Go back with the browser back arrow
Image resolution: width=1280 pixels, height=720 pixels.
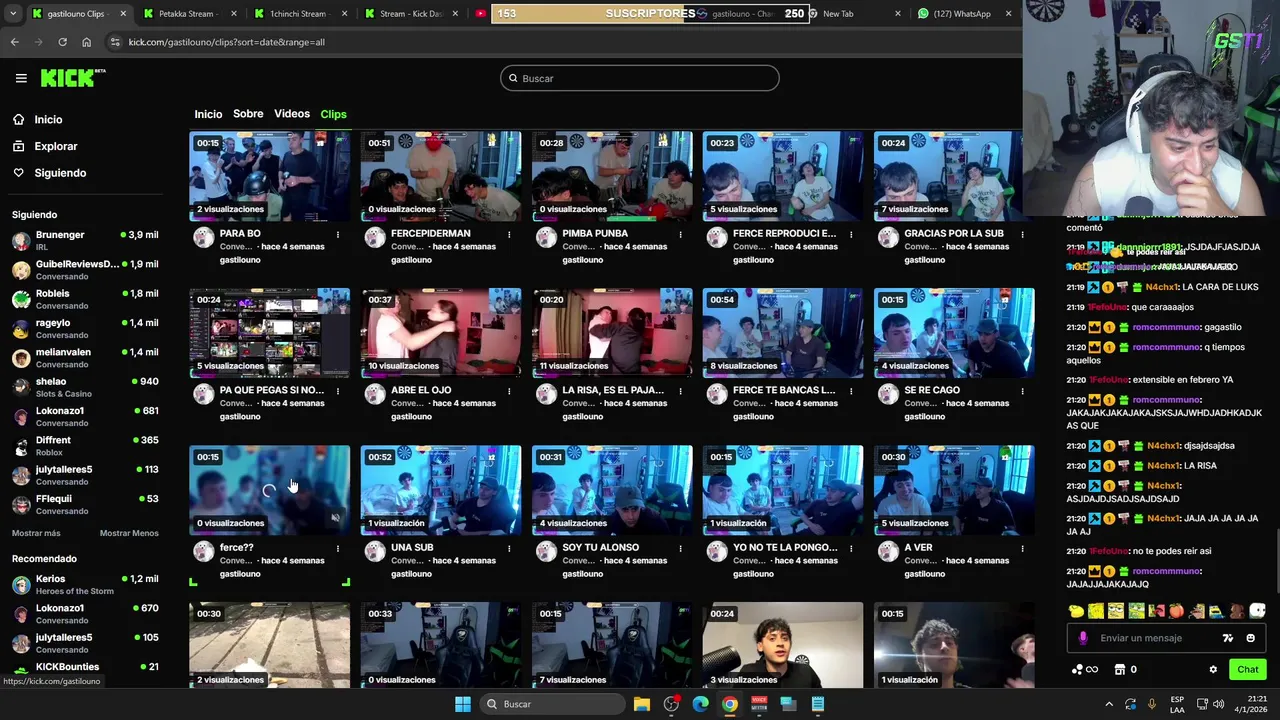15,42
